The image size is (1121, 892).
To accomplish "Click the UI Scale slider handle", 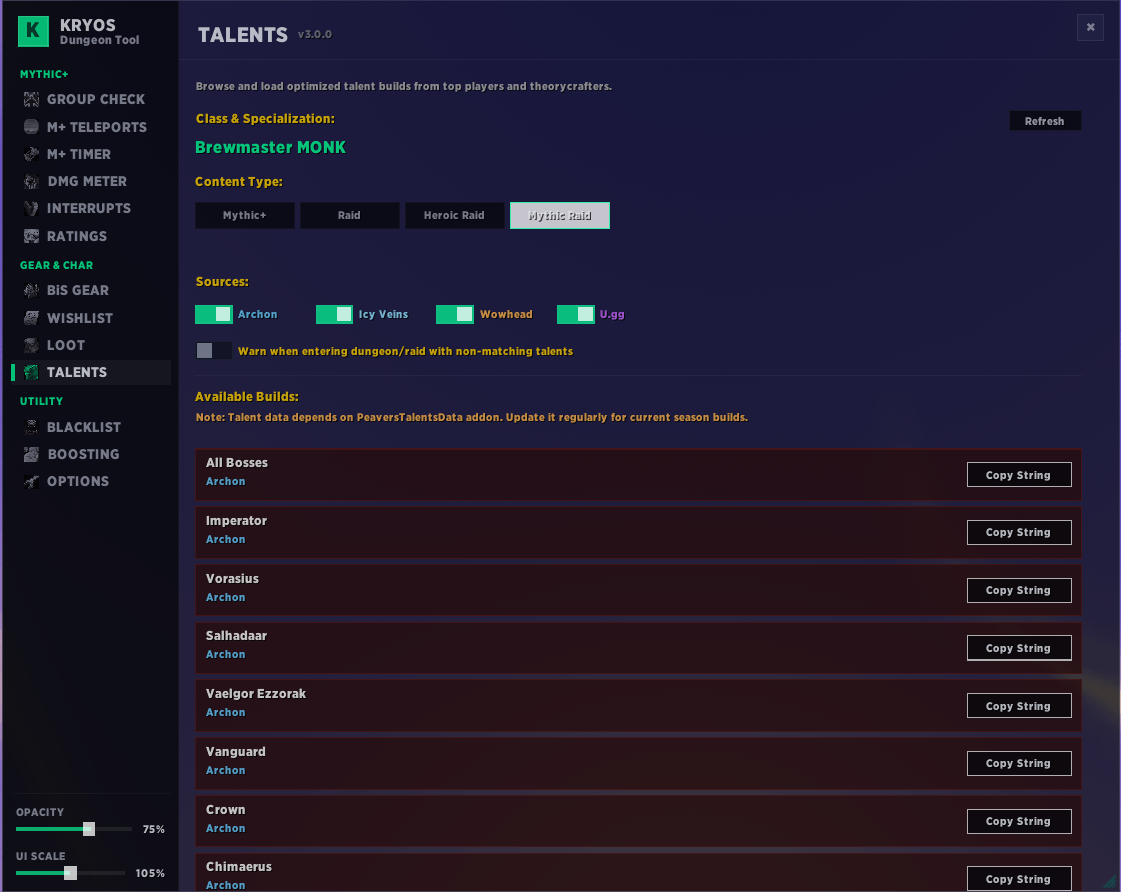I will coord(70,873).
